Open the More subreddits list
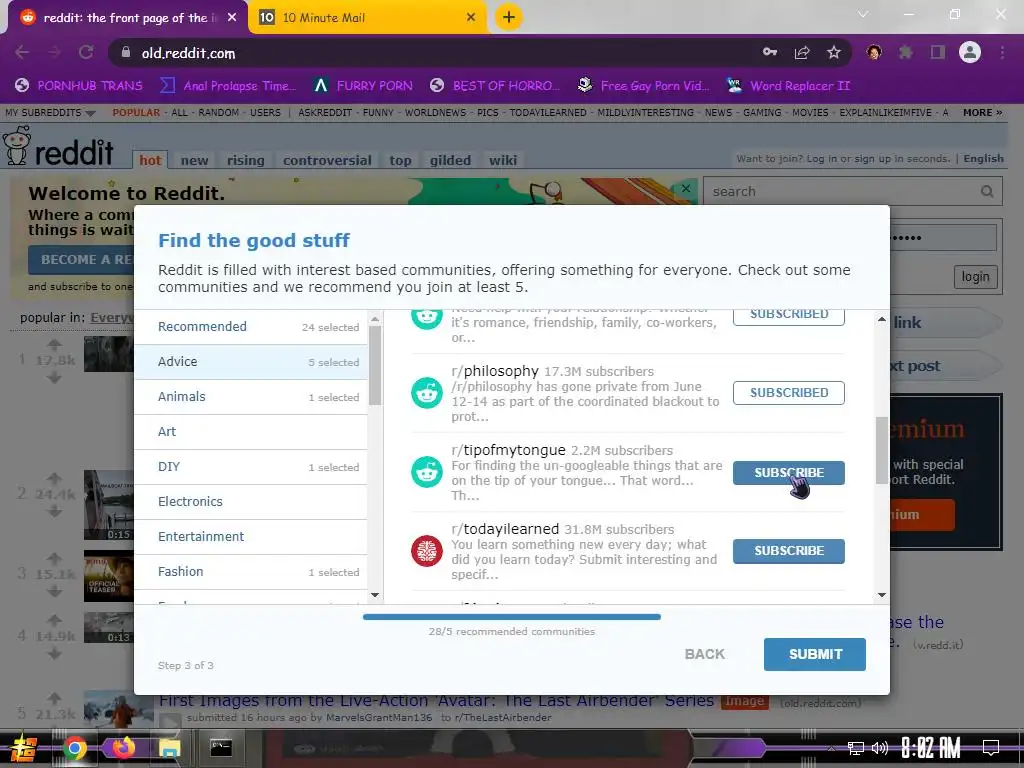Screen dimensions: 1024x768 point(982,112)
